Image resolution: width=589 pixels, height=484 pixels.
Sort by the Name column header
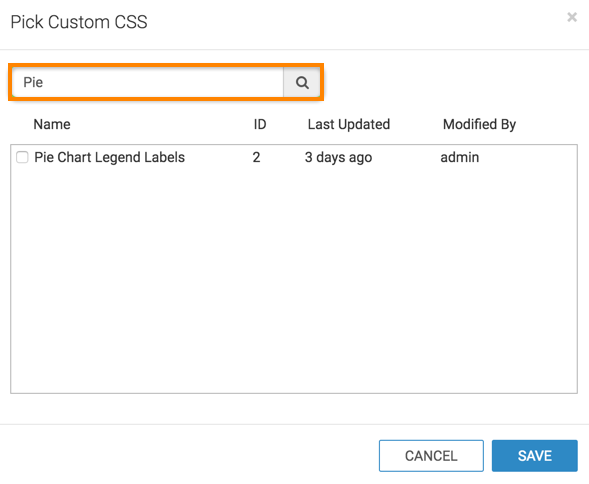tap(52, 124)
